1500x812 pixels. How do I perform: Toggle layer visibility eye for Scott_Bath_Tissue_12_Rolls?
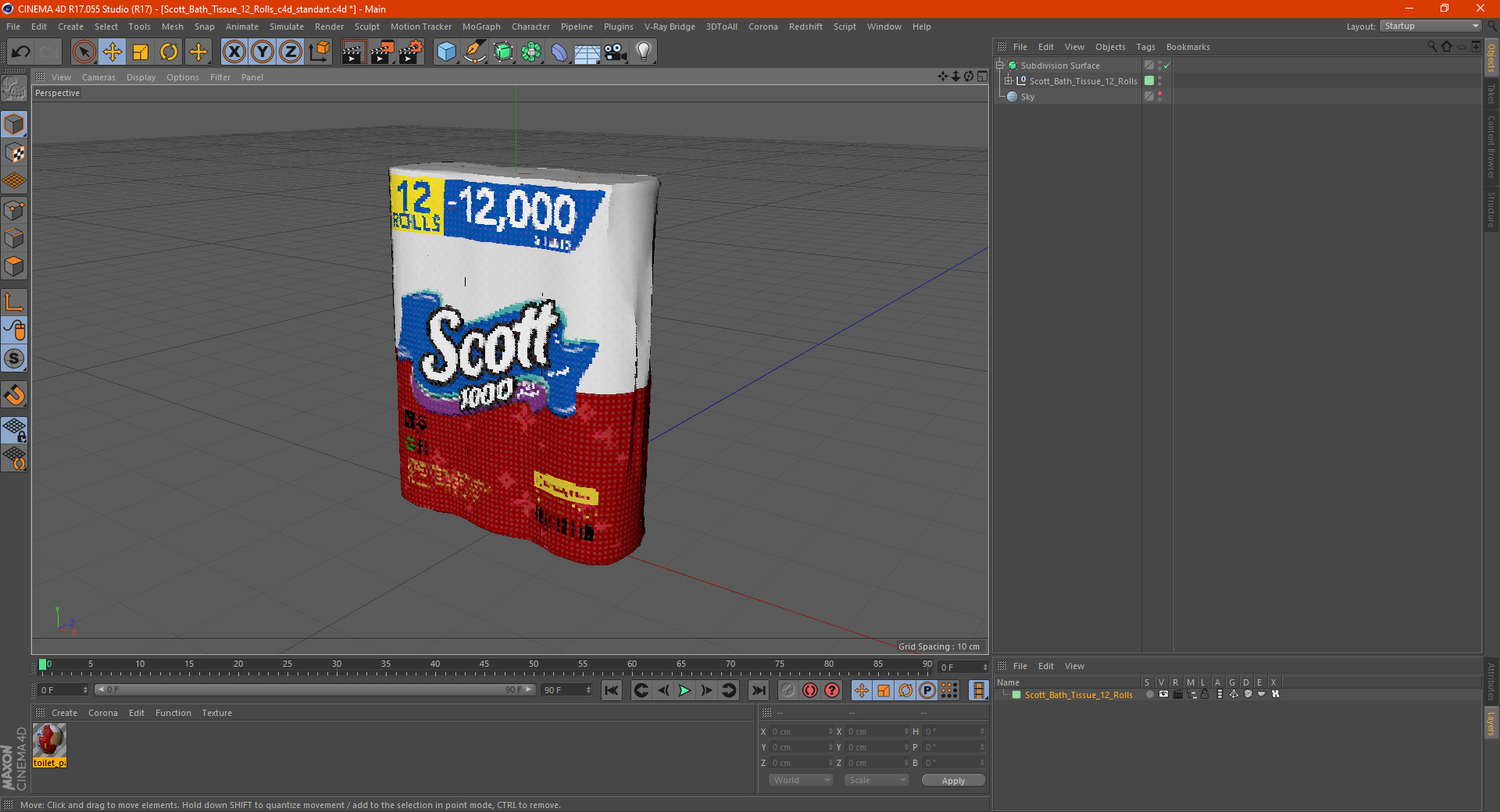click(x=1163, y=694)
